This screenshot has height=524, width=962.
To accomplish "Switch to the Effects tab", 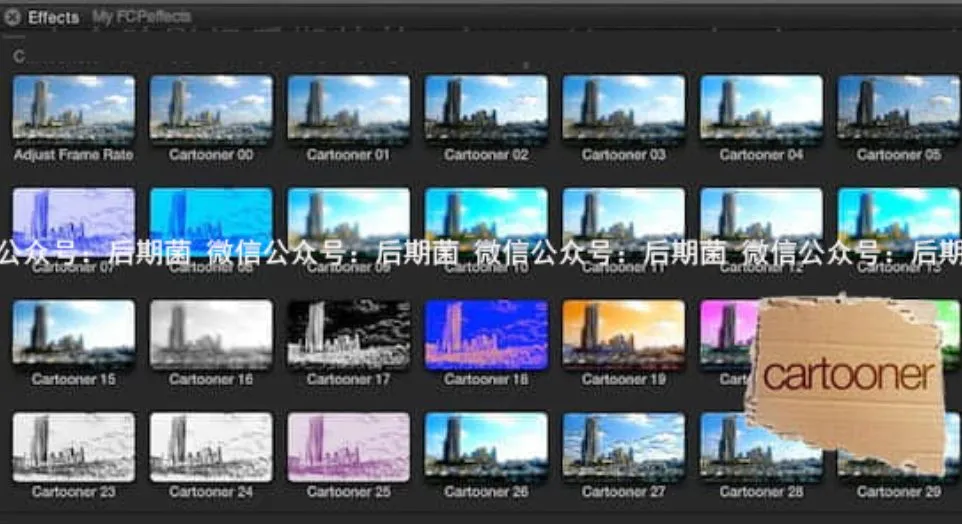I will coord(53,17).
